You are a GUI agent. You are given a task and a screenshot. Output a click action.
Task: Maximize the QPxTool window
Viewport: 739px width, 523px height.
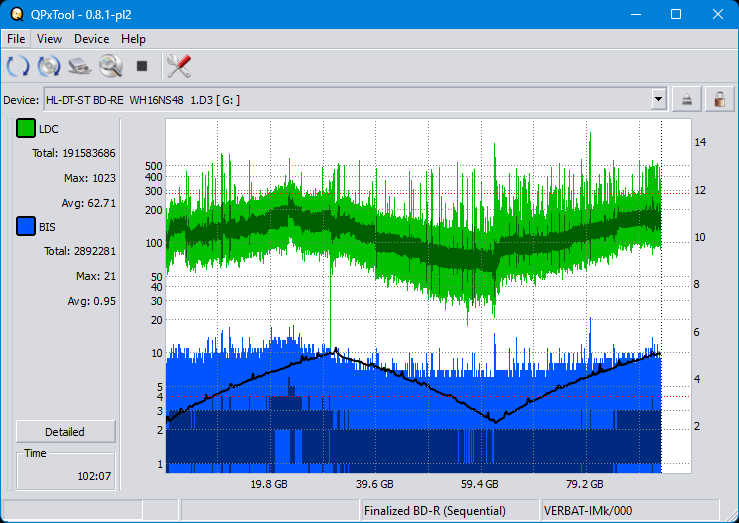[x=675, y=14]
